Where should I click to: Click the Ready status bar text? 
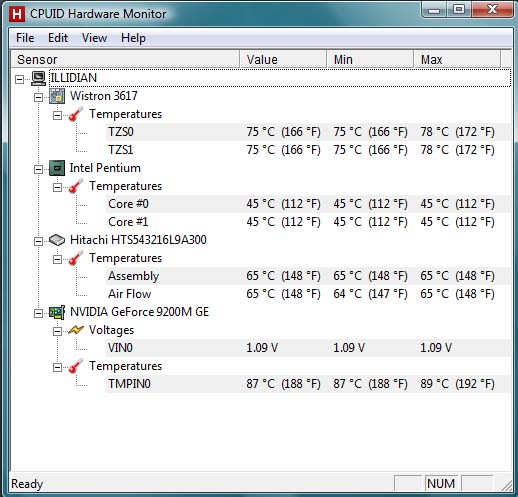pyautogui.click(x=27, y=484)
